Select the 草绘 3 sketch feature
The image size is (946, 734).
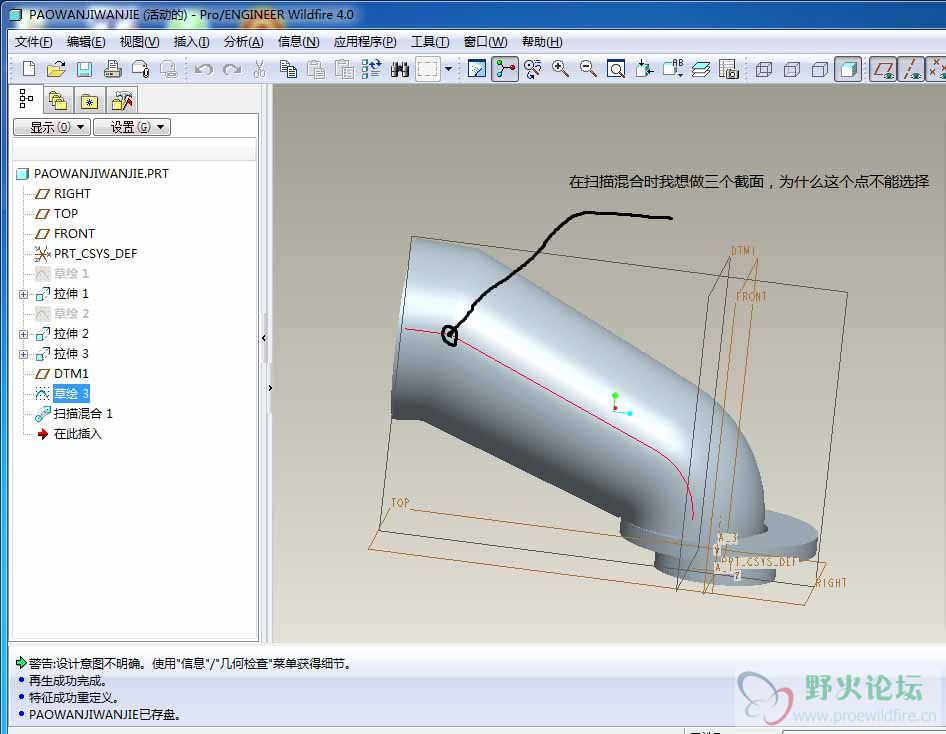click(x=71, y=393)
